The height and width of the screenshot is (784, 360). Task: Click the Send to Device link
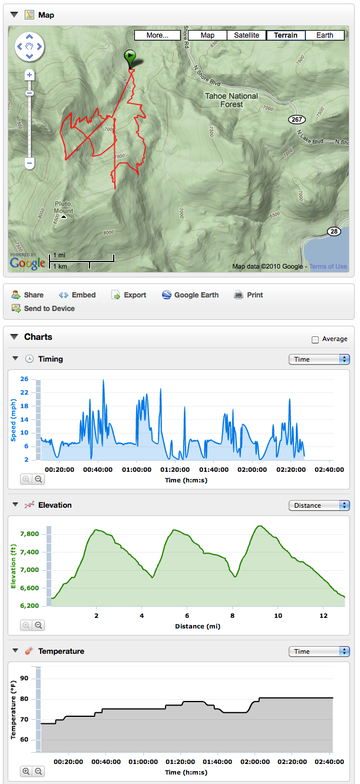click(x=50, y=308)
